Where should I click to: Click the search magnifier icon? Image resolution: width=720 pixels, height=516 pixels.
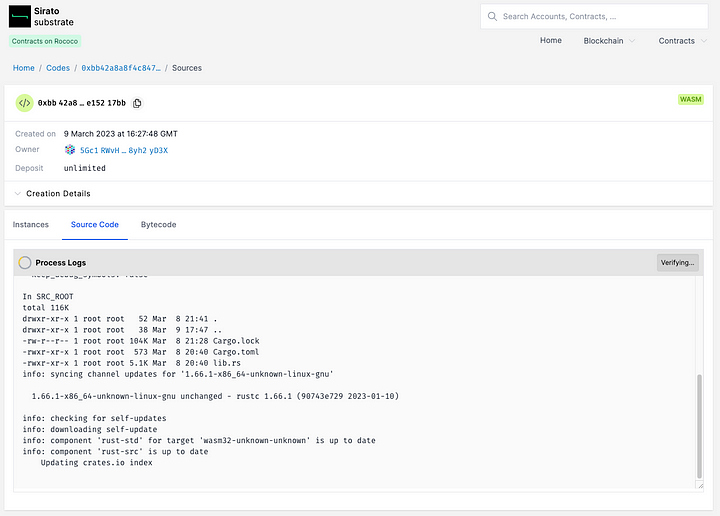pos(493,16)
